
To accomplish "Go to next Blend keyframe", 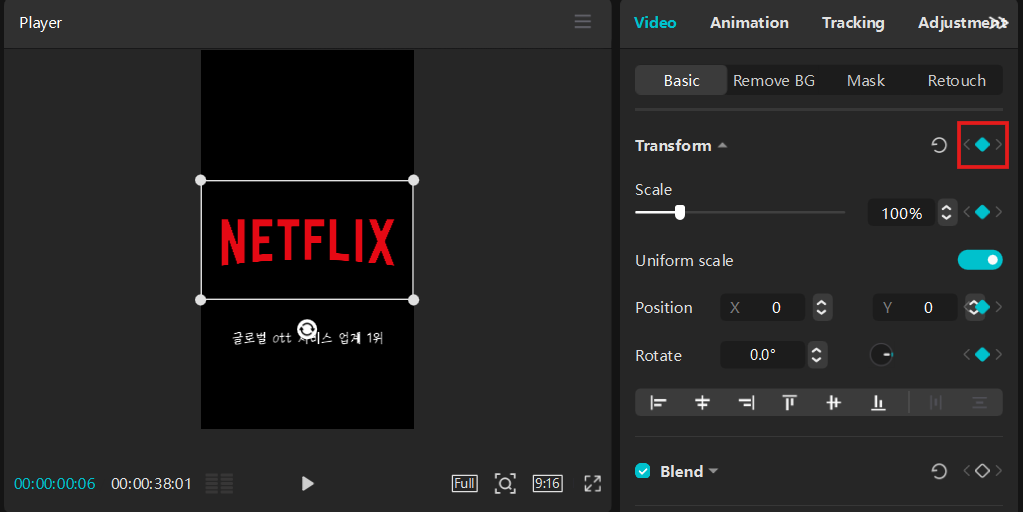I will point(999,471).
